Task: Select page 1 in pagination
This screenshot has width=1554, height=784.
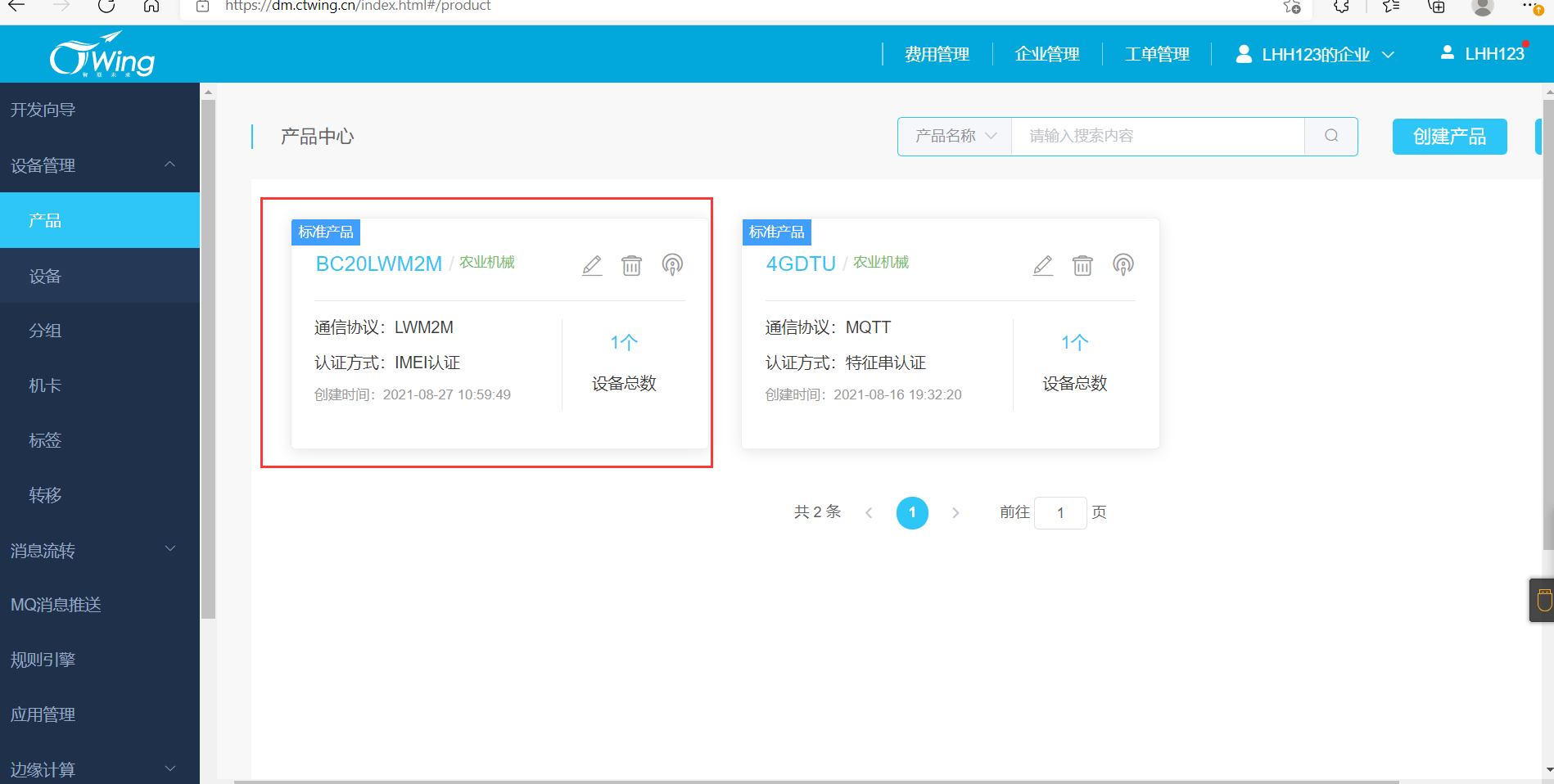Action: tap(912, 513)
